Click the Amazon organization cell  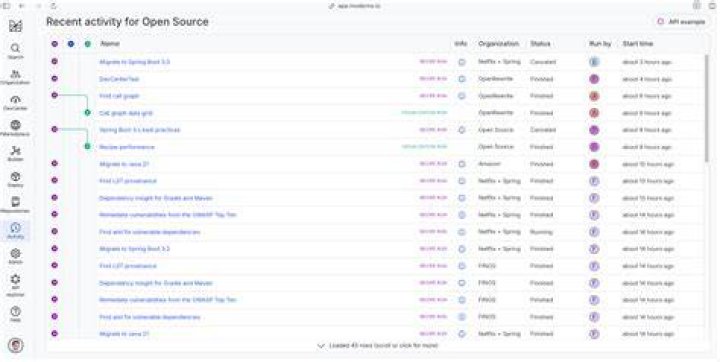coord(489,164)
